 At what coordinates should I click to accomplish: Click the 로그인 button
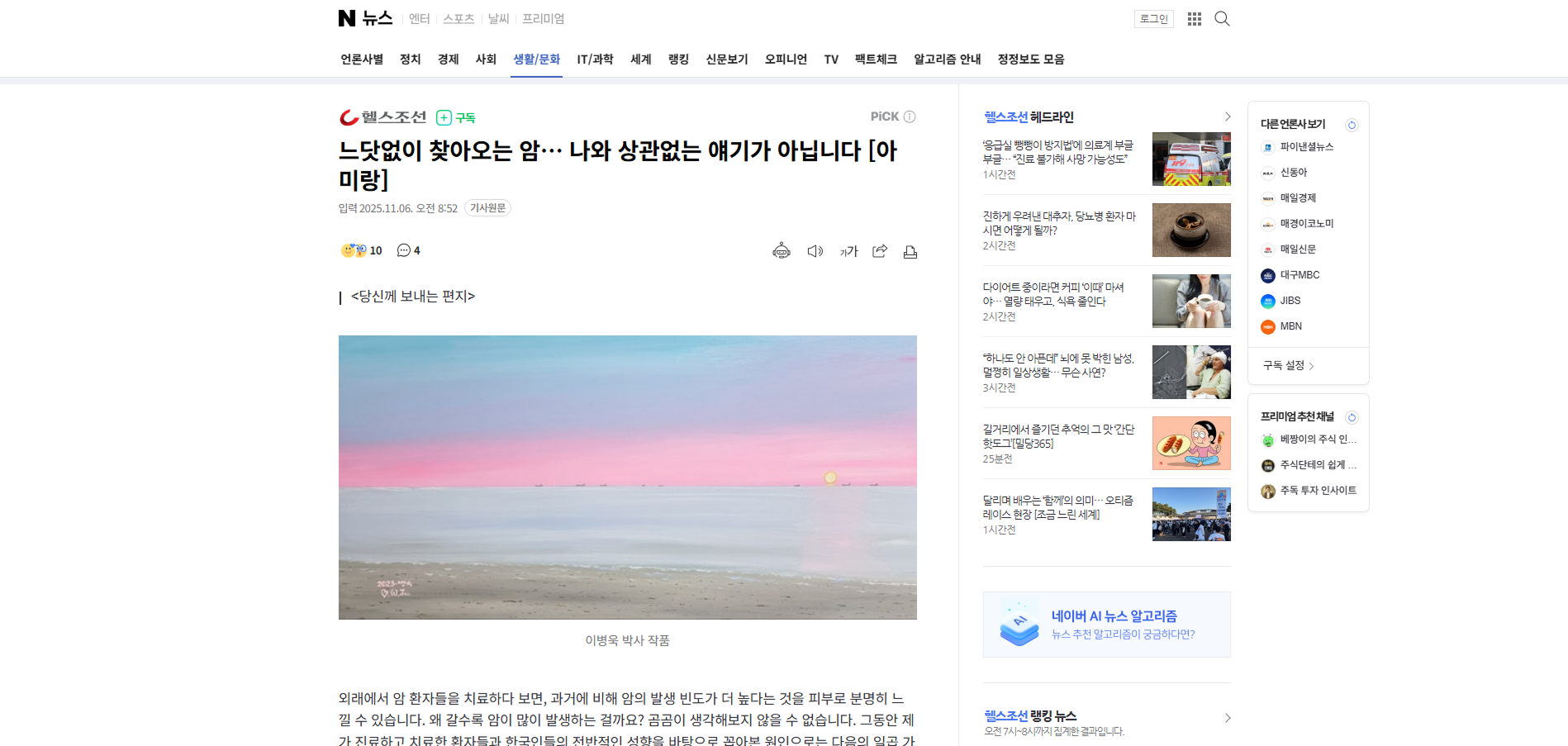(x=1153, y=19)
